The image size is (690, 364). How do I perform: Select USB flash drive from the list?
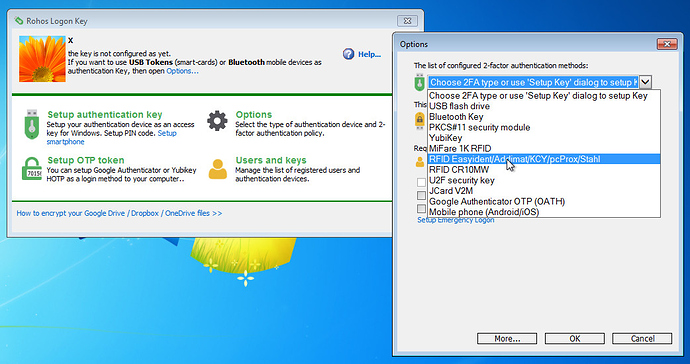[x=544, y=106]
